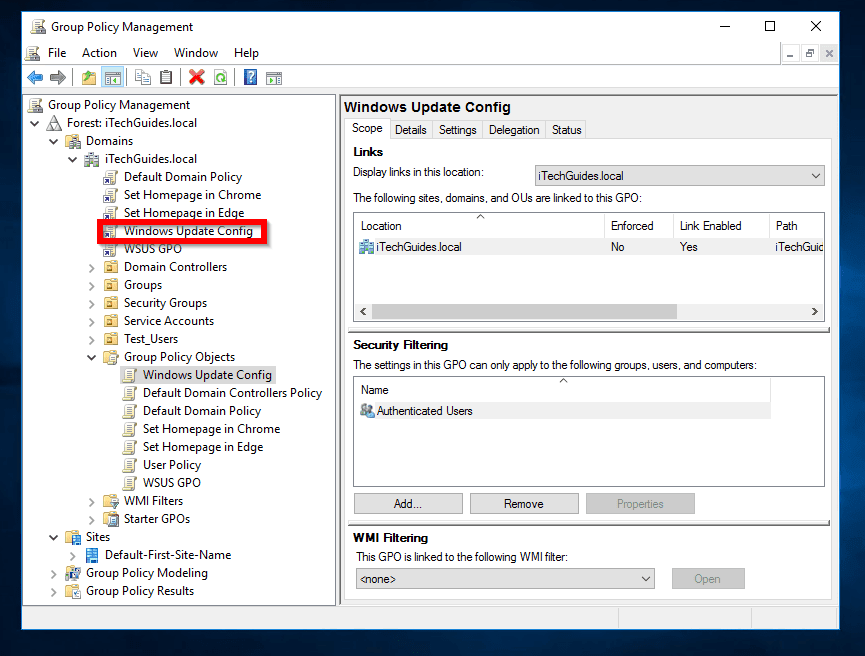
Task: Click the Group Policy Modeling icon
Action: coord(73,573)
